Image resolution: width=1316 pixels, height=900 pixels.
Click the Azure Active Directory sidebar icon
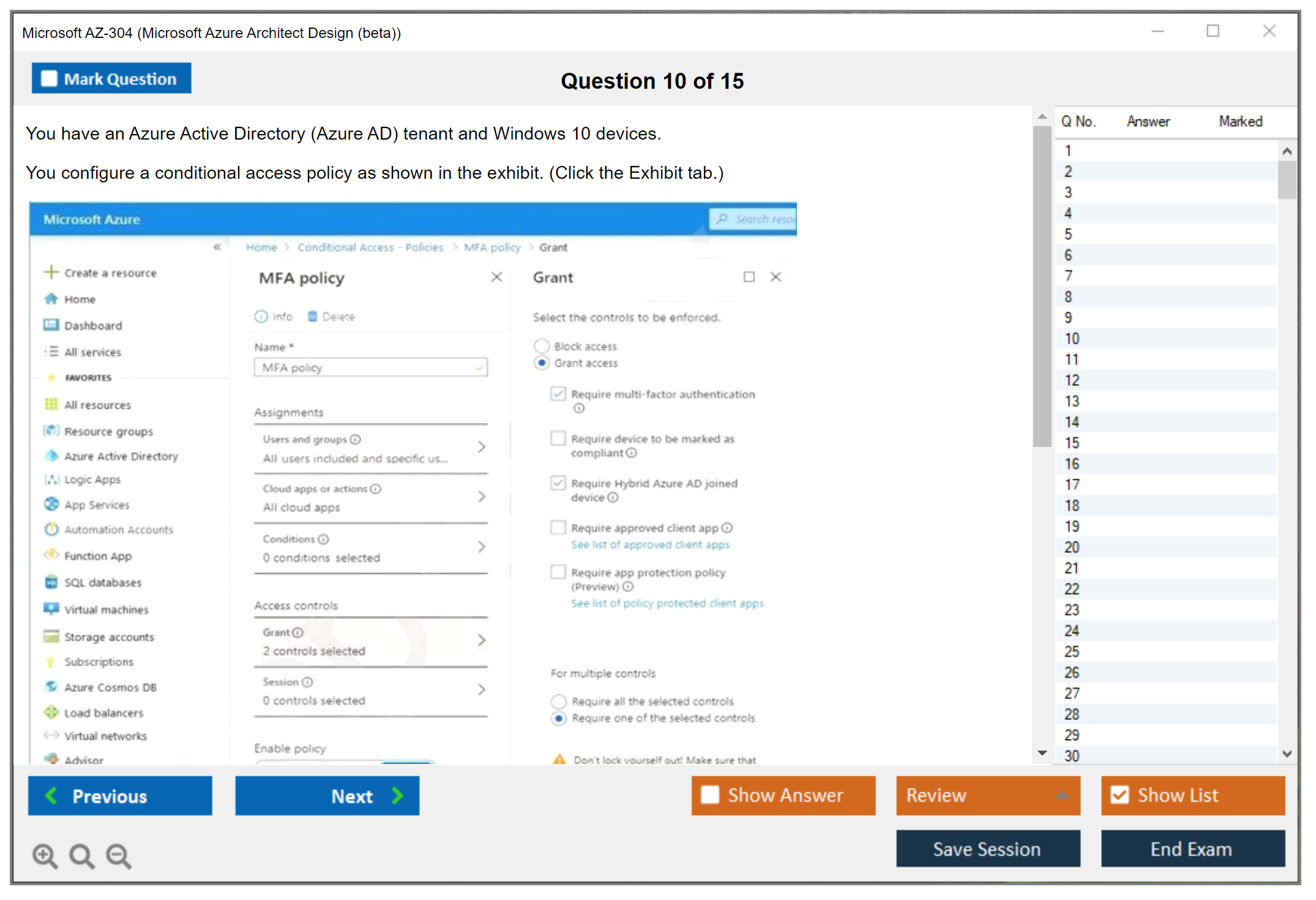[x=51, y=456]
